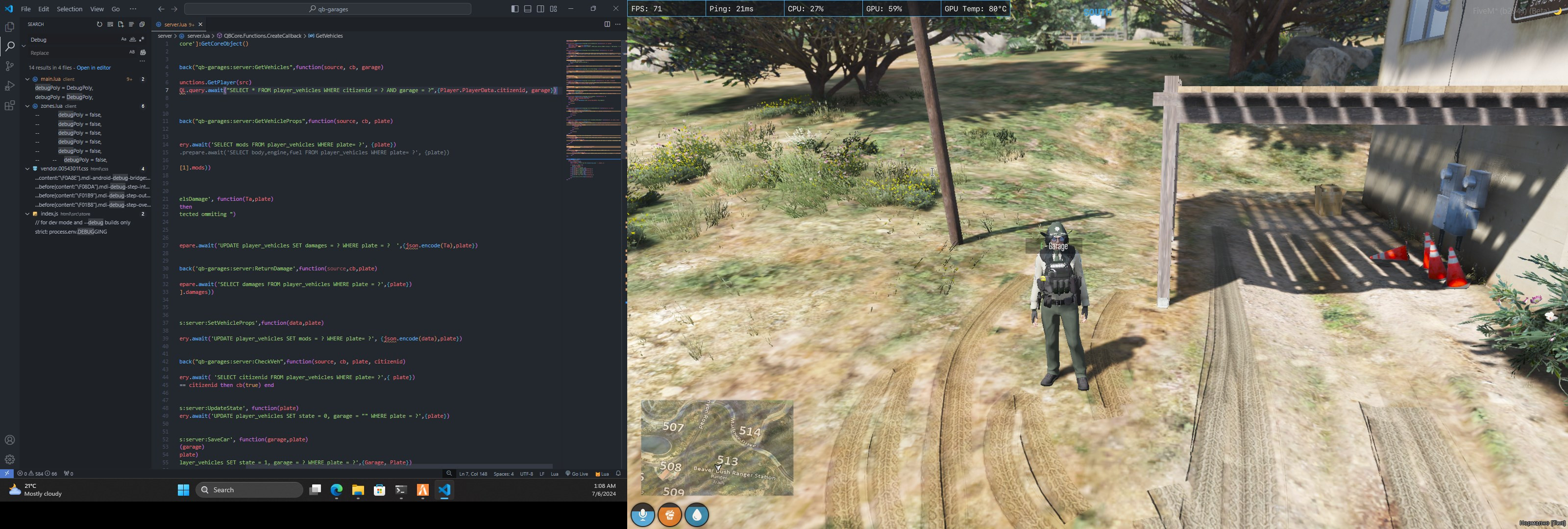
Task: Open File Explorer from the taskbar
Action: point(358,490)
